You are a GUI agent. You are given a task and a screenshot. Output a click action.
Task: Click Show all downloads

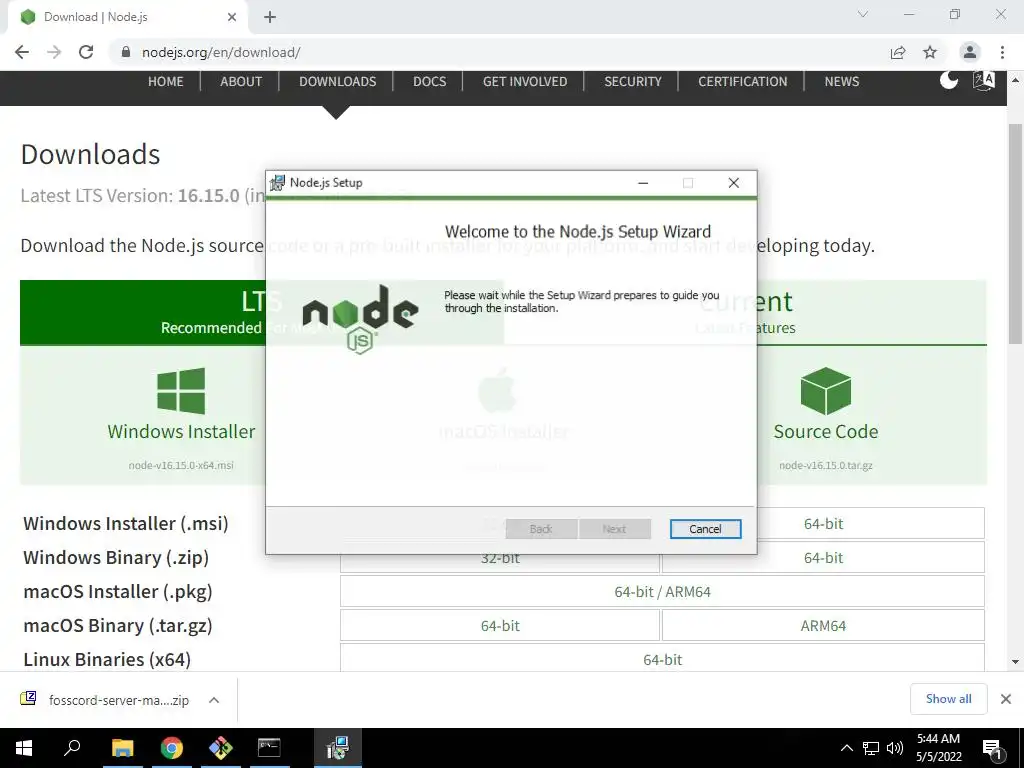(x=948, y=699)
